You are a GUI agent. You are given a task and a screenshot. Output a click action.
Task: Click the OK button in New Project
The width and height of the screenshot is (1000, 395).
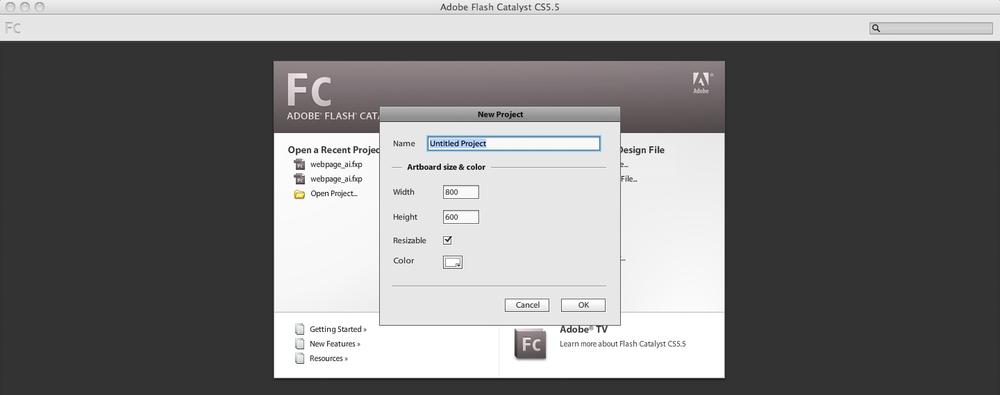[584, 305]
